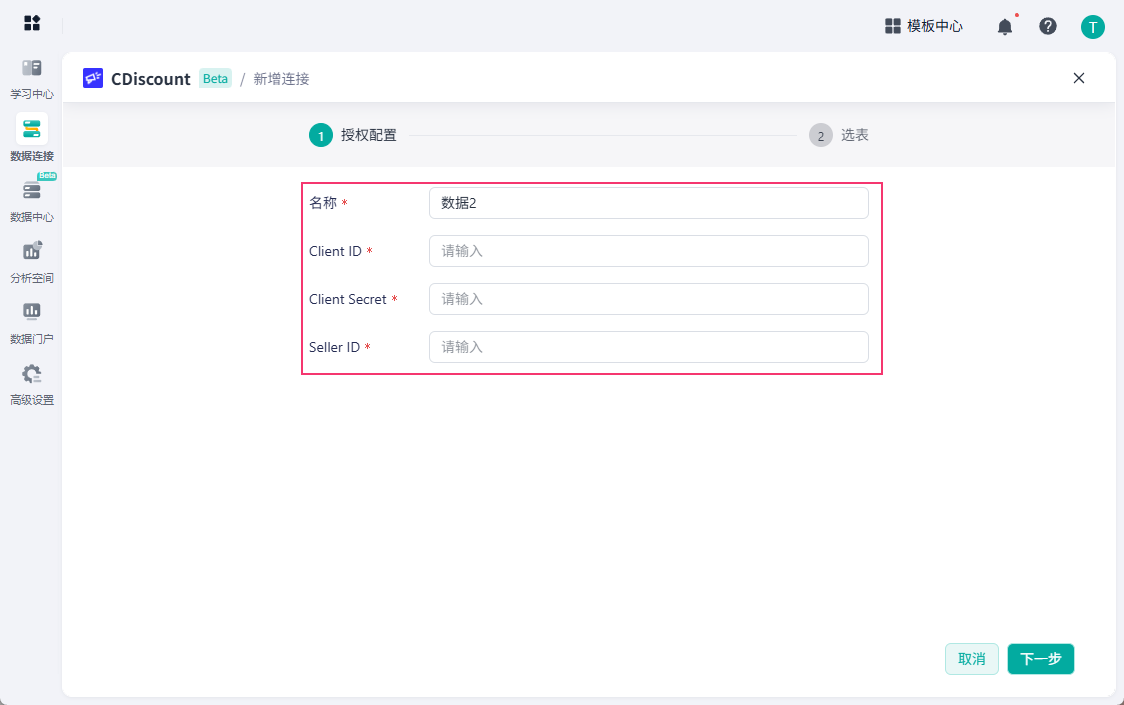The width and height of the screenshot is (1124, 705).
Task: Open 学习中心 in the sidebar
Action: 32,79
